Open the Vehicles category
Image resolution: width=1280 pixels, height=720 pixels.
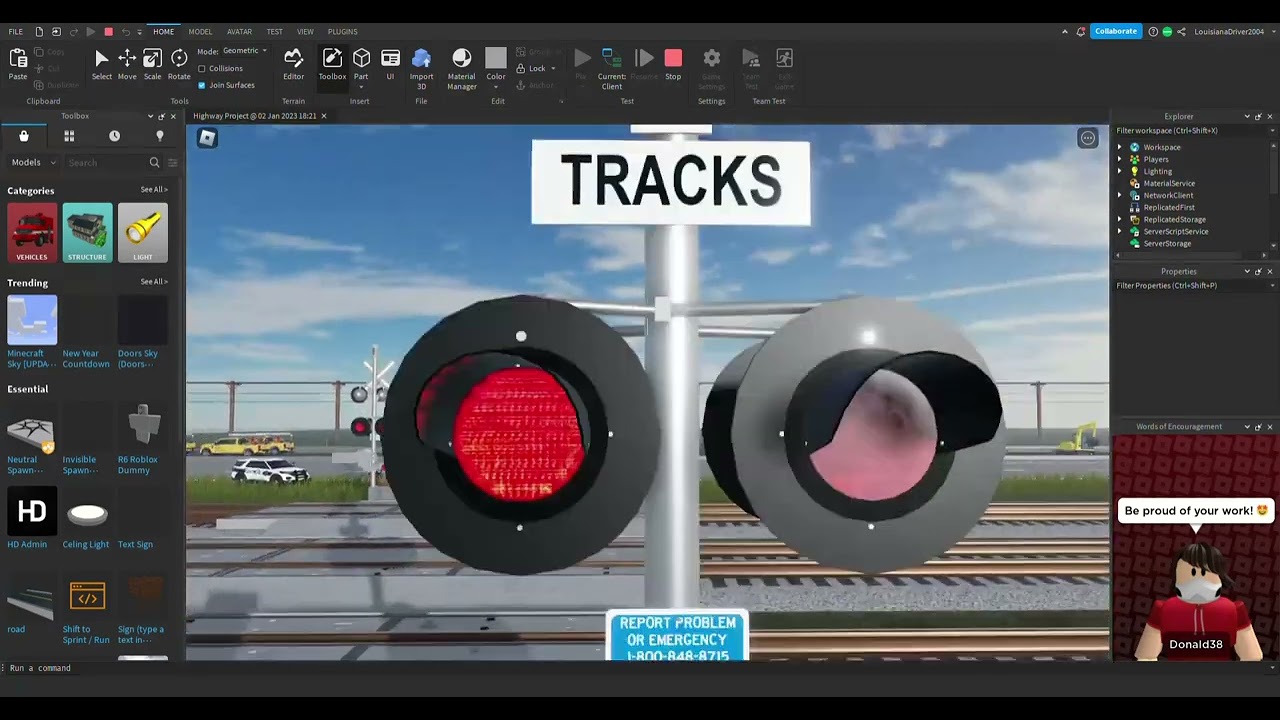click(x=32, y=233)
